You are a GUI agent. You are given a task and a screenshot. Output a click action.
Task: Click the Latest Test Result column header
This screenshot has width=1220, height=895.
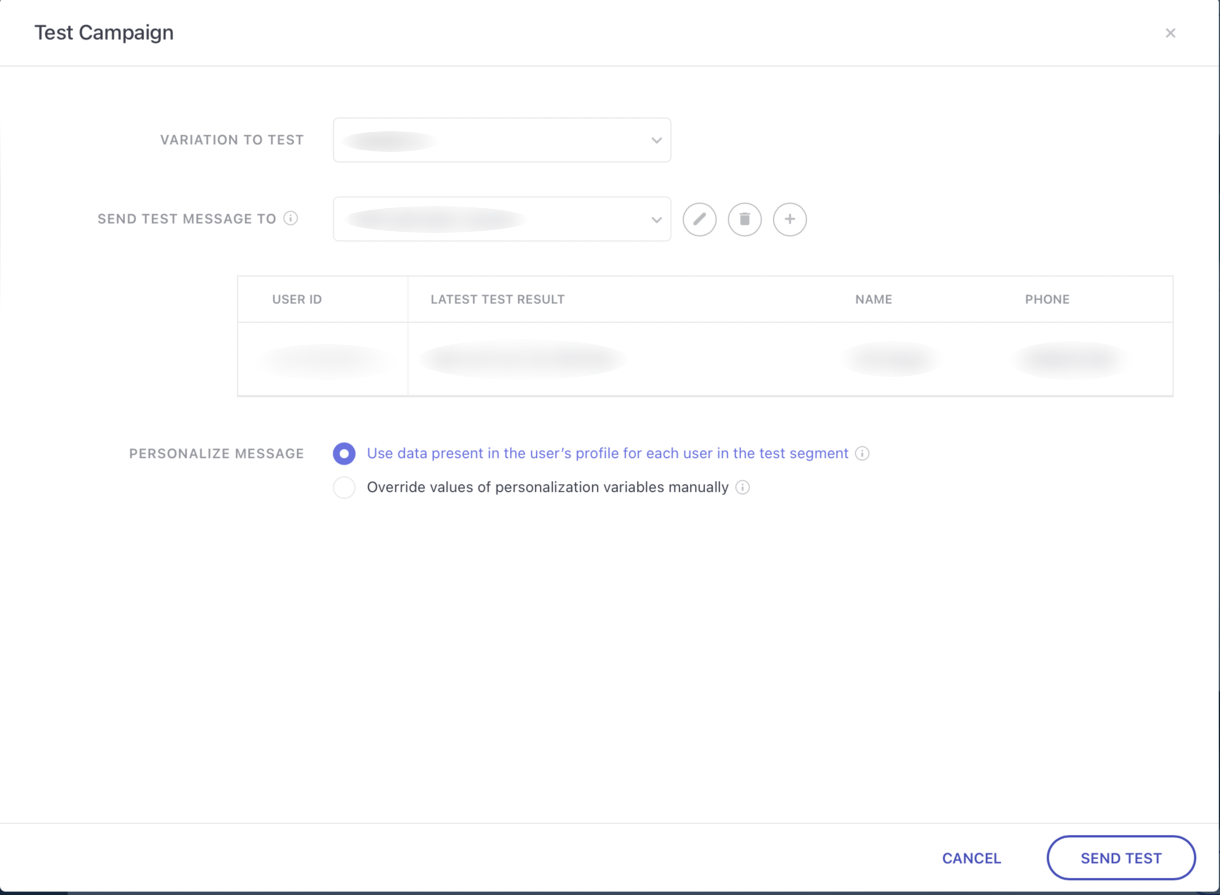[x=498, y=299]
